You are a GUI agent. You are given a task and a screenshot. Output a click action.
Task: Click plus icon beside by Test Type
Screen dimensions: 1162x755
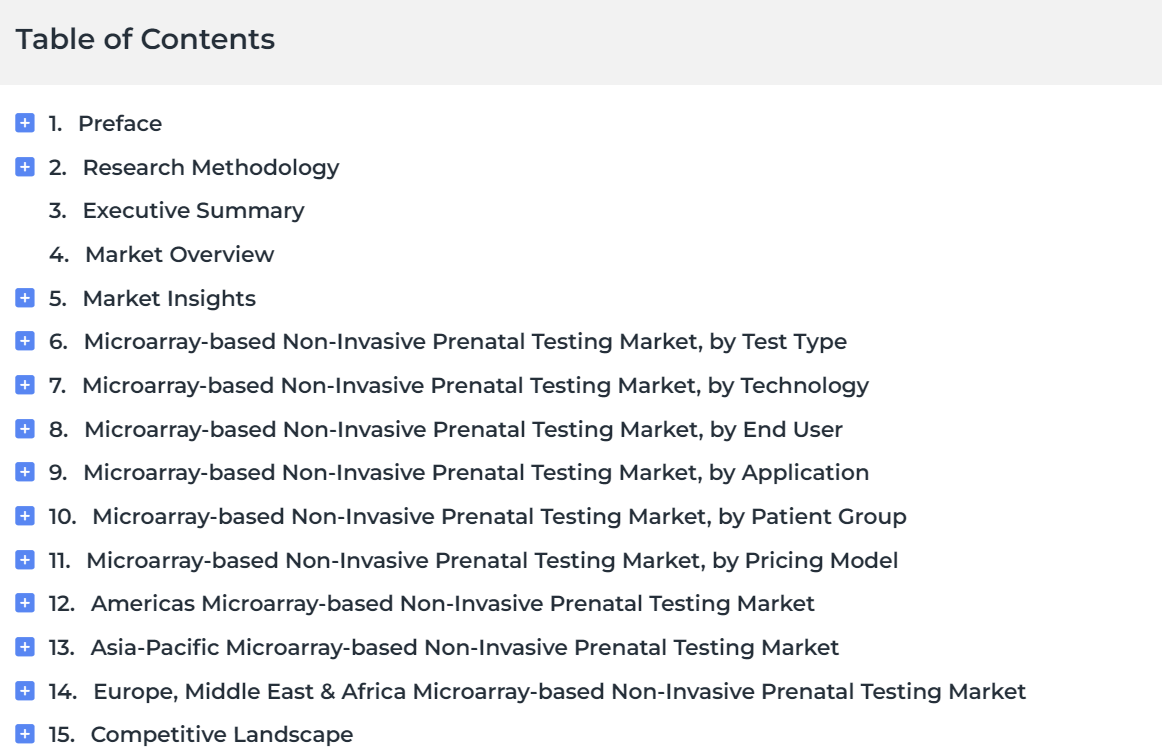[x=24, y=341]
